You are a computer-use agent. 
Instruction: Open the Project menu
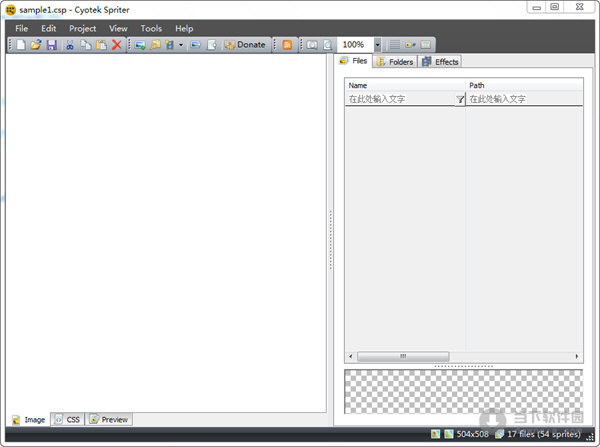83,29
